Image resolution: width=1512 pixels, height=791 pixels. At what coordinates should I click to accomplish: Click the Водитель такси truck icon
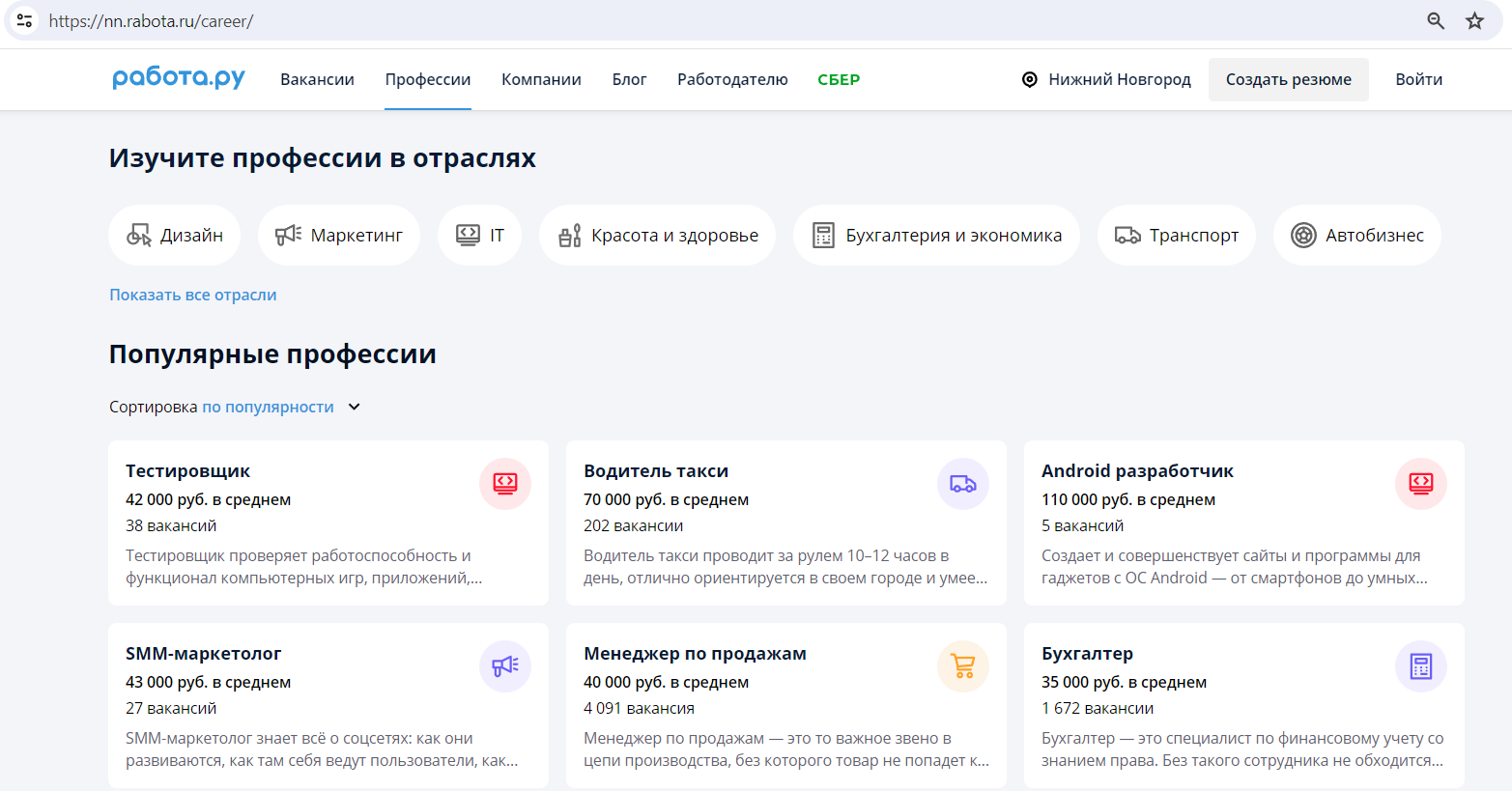tap(962, 483)
